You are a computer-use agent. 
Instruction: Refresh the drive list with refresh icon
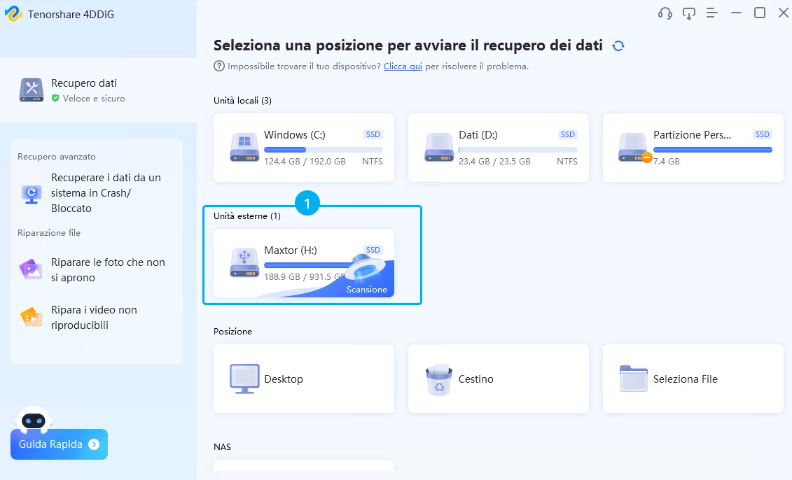pos(618,46)
